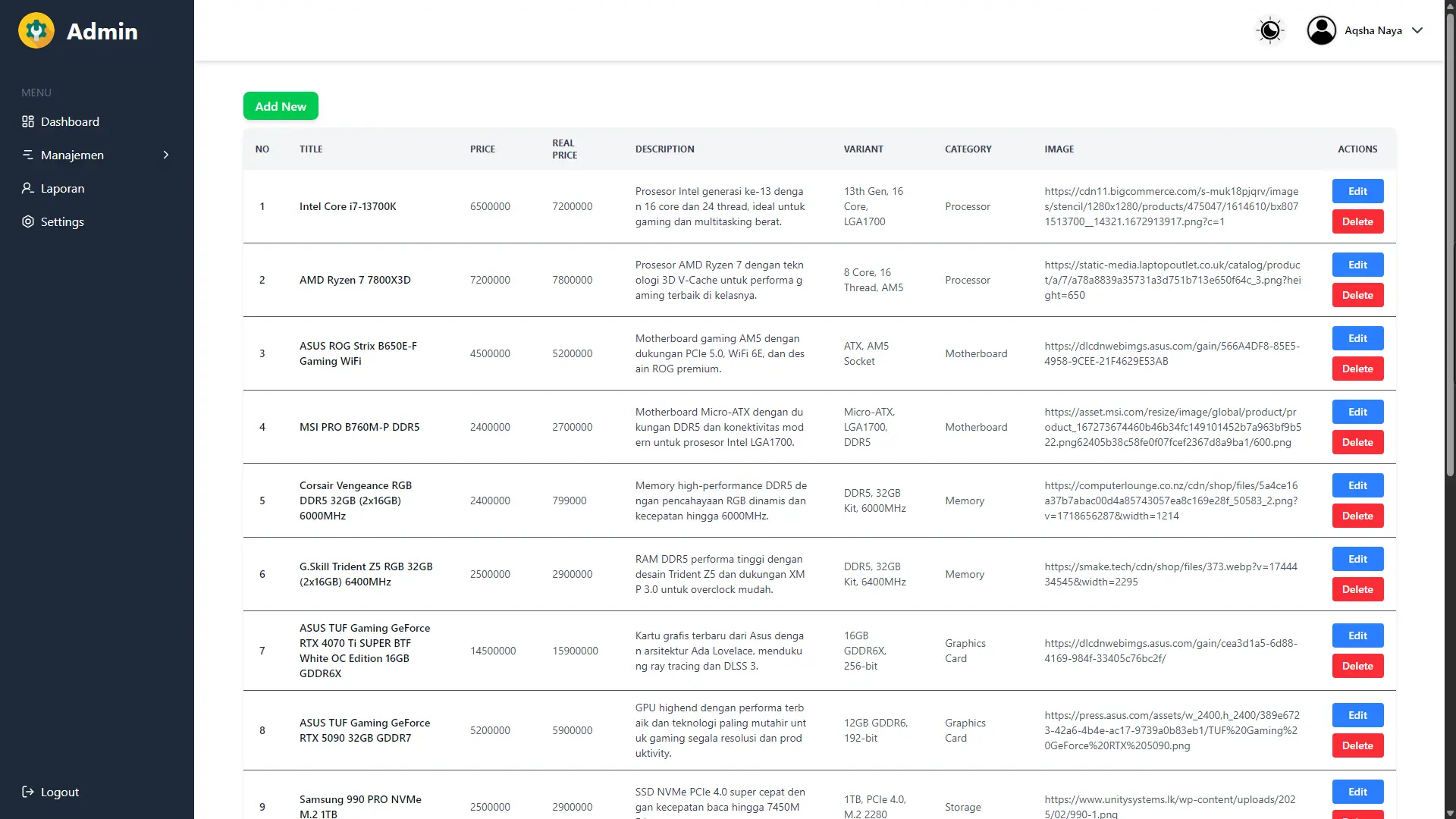Viewport: 1456px width, 819px height.
Task: Delete the RTX 5090 32GB GDDR7 row
Action: pyautogui.click(x=1357, y=745)
